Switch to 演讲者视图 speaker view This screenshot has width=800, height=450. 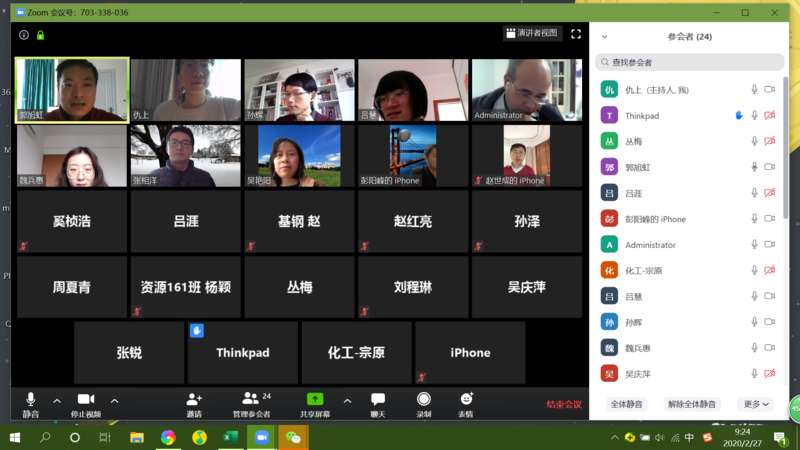[x=533, y=34]
